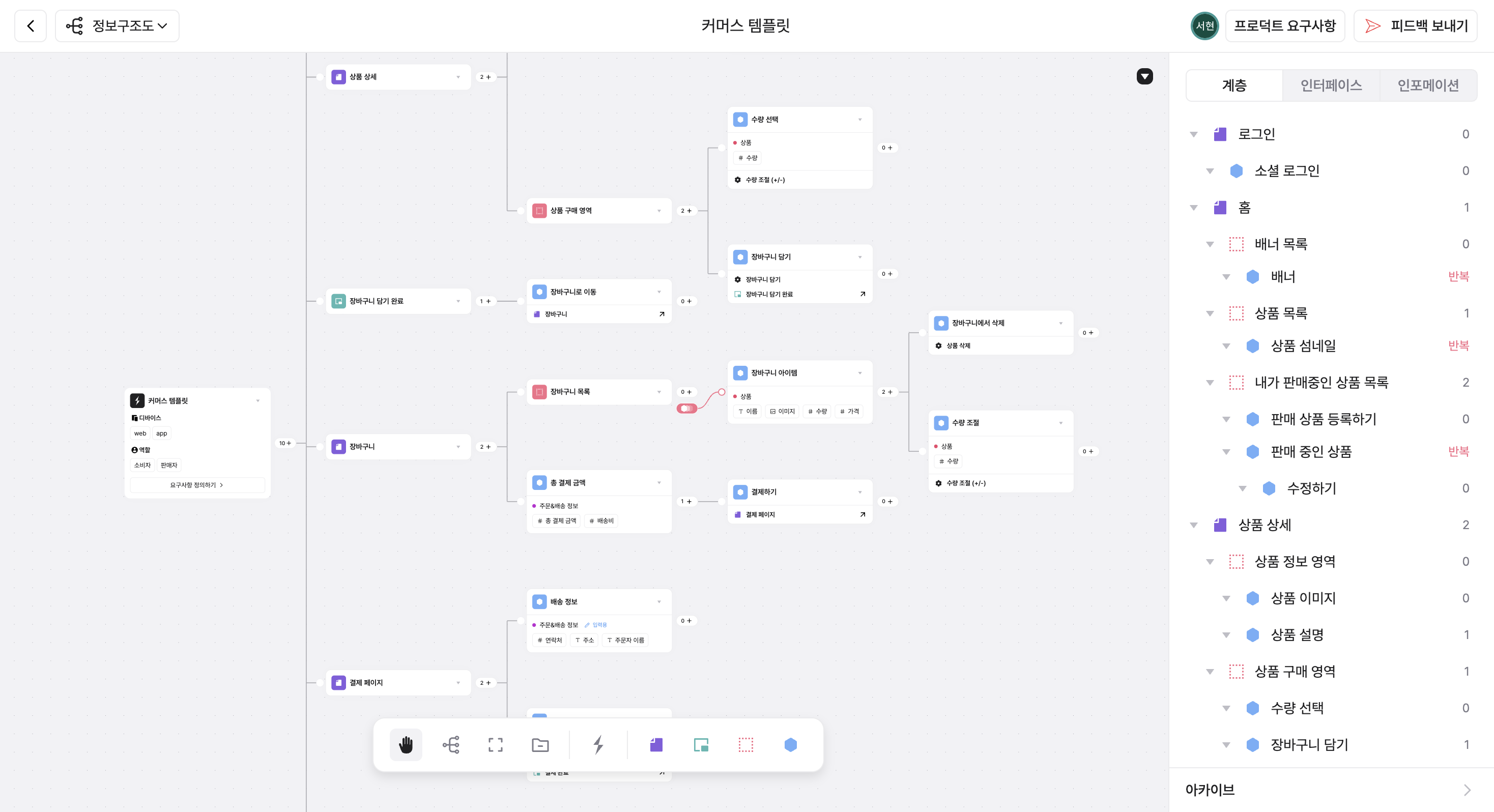The width and height of the screenshot is (1494, 812).
Task: Select the hand pan tool
Action: [x=406, y=744]
